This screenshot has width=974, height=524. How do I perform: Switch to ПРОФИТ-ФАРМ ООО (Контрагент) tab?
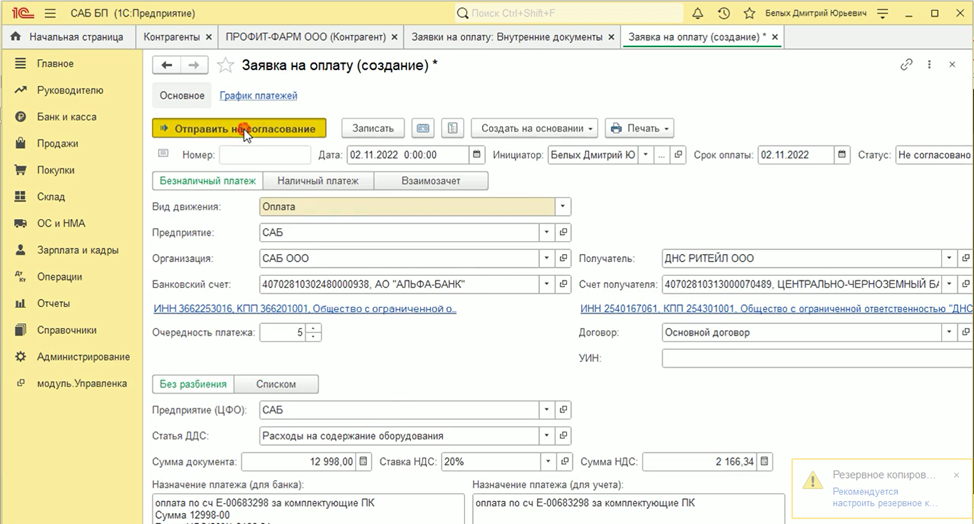306,37
